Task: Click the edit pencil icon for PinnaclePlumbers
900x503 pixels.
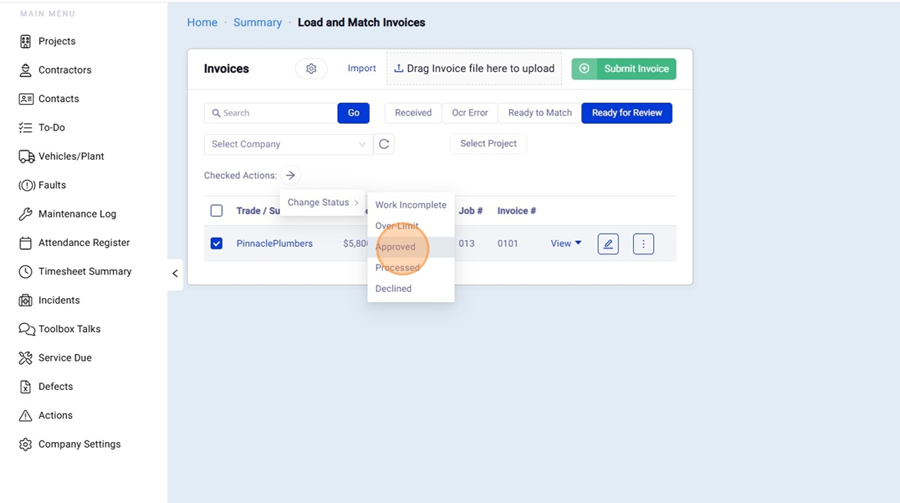Action: (608, 244)
